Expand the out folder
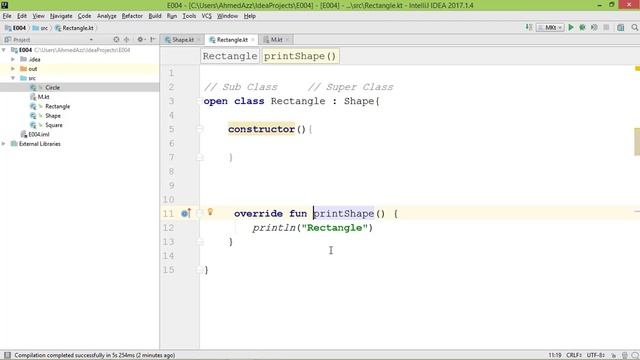Viewport: 640px width, 360px height. (13, 69)
